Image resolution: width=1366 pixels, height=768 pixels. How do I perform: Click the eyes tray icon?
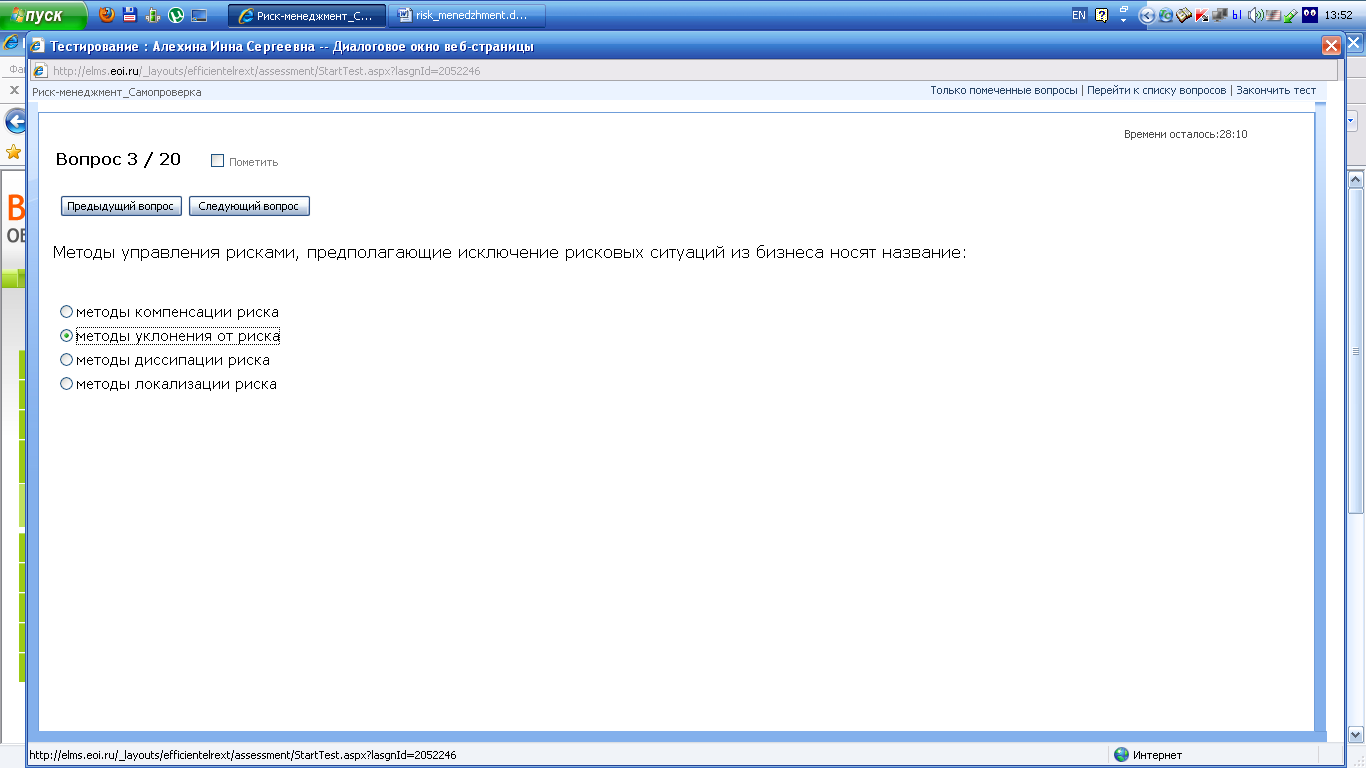1309,15
